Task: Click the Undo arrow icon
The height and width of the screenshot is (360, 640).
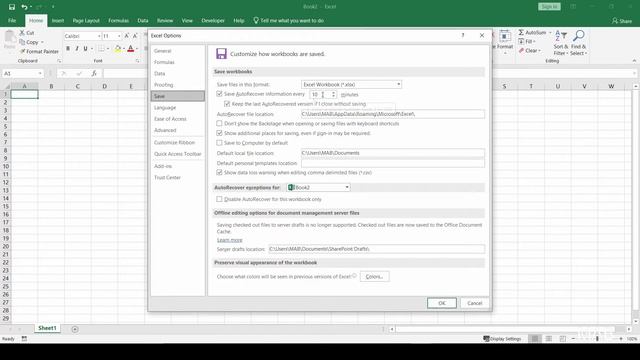Action: tap(24, 7)
